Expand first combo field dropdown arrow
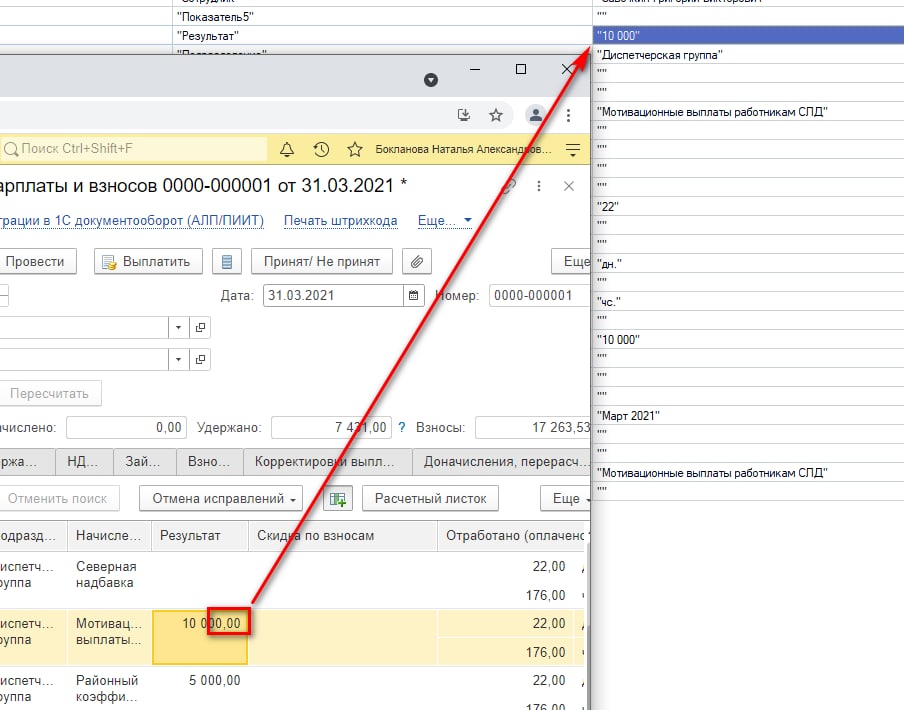Image resolution: width=904 pixels, height=710 pixels. pos(178,327)
